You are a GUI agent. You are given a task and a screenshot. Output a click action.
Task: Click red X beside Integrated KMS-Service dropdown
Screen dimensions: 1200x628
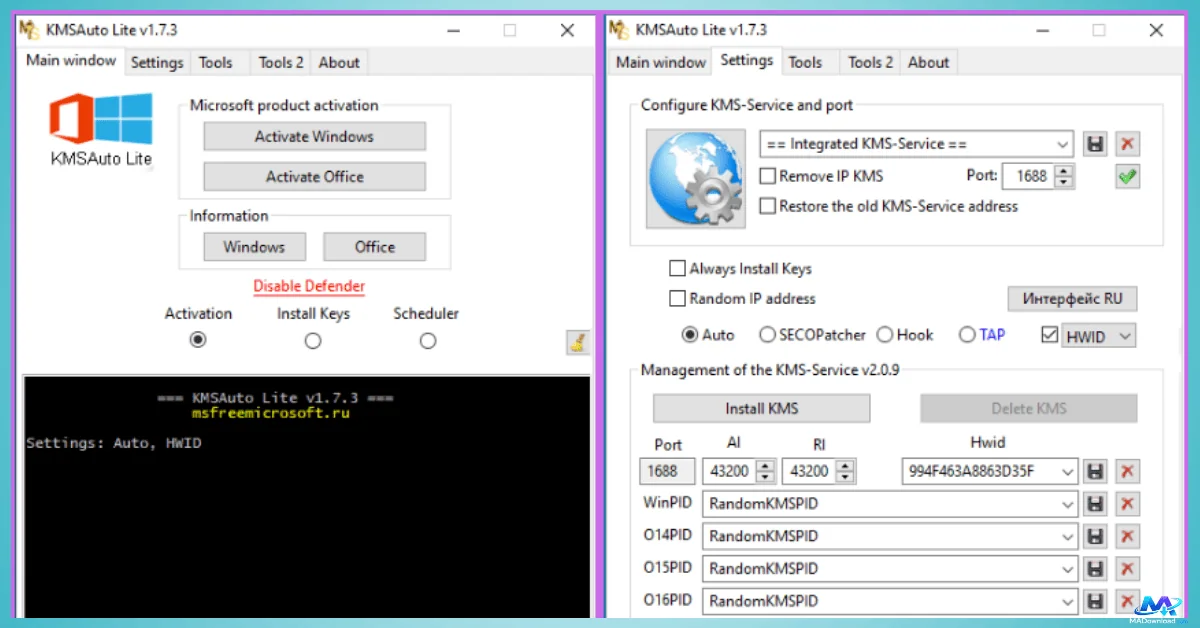(x=1128, y=144)
